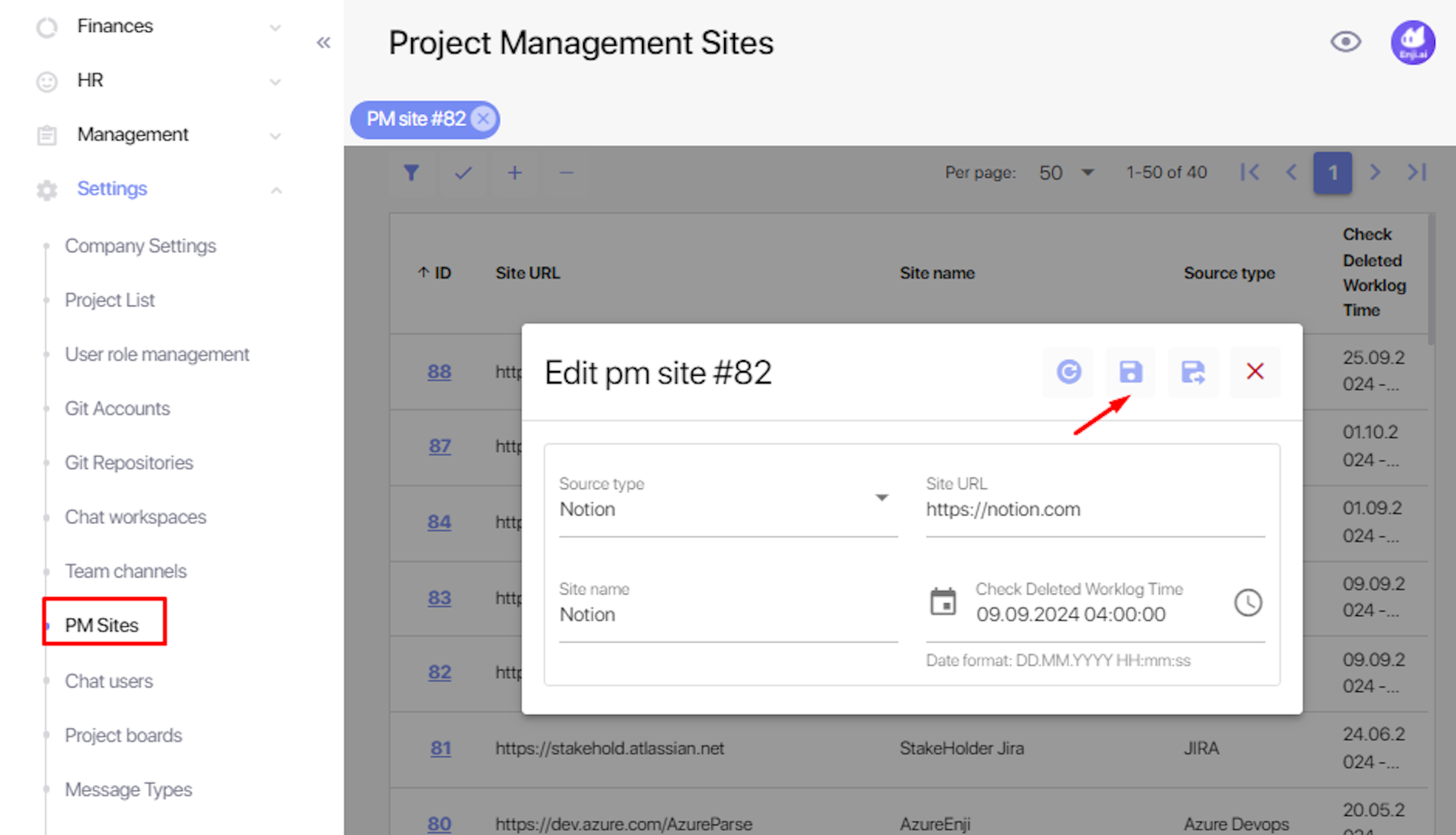The image size is (1456, 835).
Task: Click the Management clipboard sidebar icon
Action: pos(47,136)
